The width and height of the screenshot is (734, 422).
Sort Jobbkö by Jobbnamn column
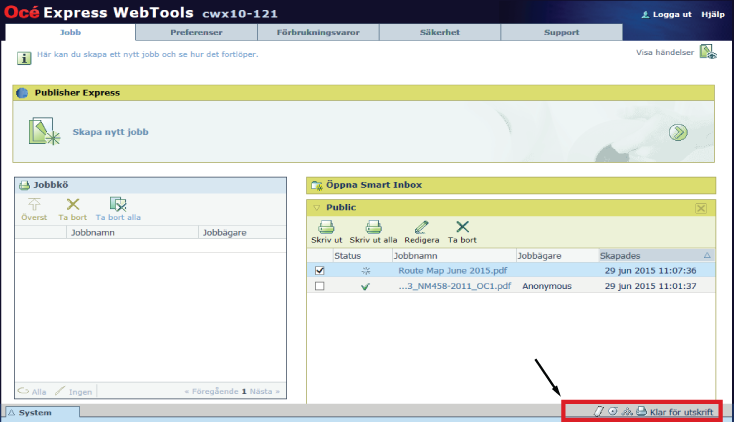(x=132, y=232)
